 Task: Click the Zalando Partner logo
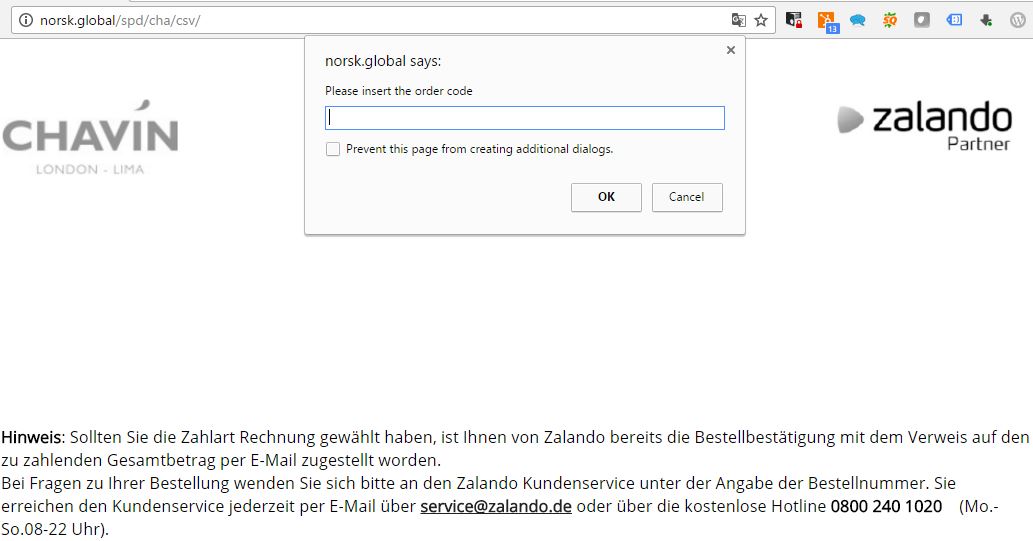(x=924, y=125)
